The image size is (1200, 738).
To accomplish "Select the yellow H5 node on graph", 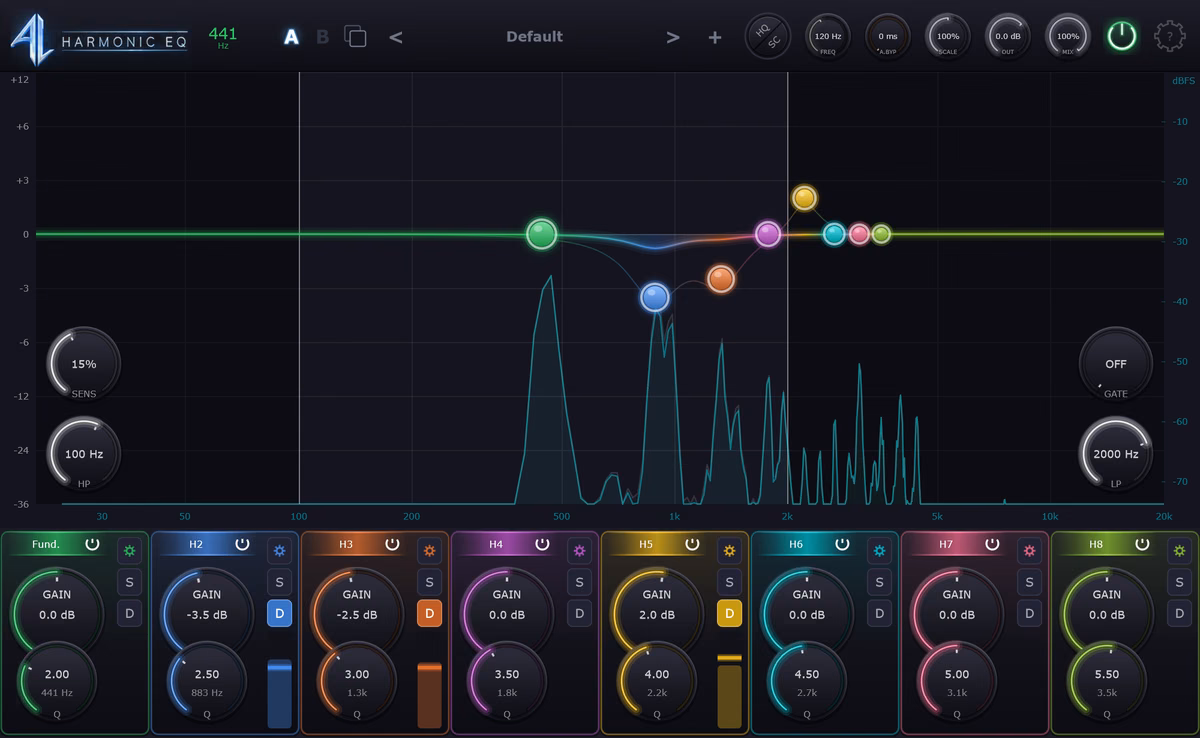I will point(805,197).
